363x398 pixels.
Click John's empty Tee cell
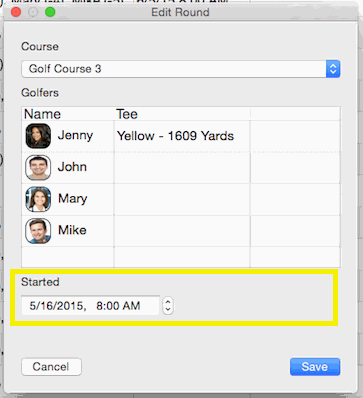coord(182,167)
